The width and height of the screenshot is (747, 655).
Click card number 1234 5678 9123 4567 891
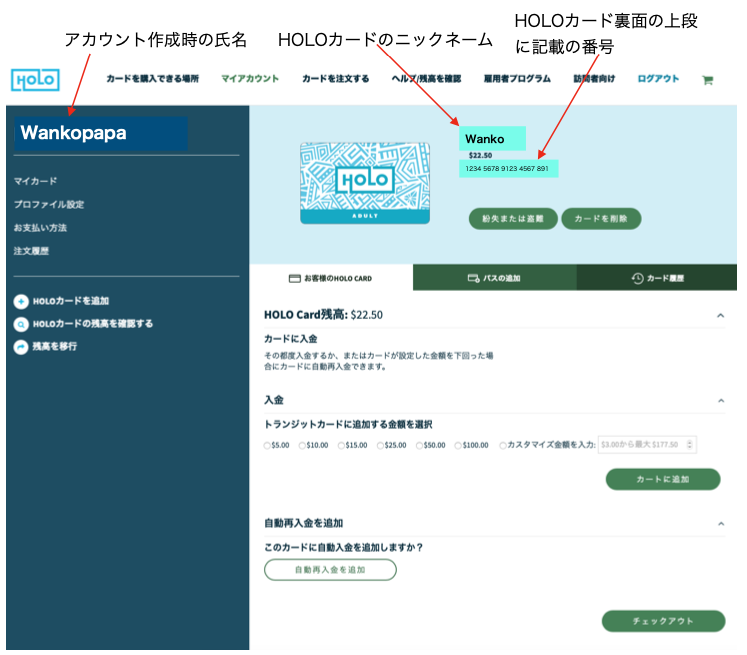(507, 169)
